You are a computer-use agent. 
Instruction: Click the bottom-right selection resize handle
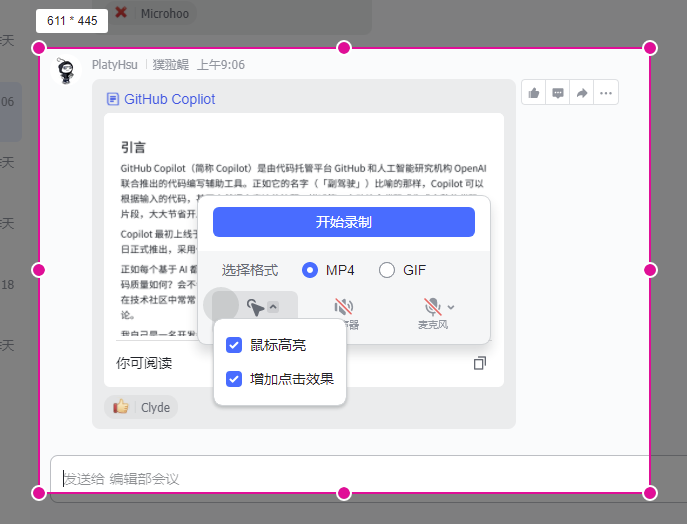pyautogui.click(x=650, y=493)
